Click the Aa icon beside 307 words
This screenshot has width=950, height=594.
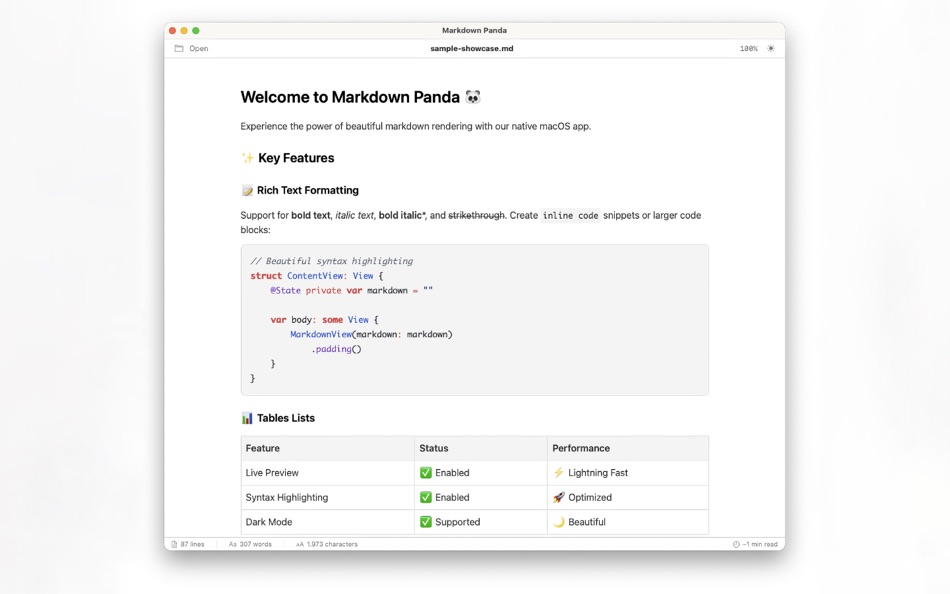coord(232,544)
